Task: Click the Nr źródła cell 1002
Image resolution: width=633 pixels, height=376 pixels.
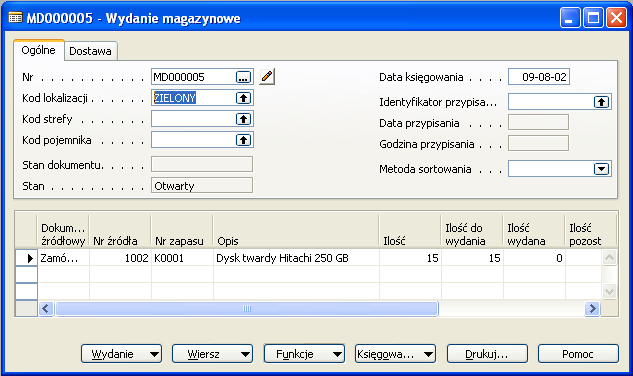Action: point(120,258)
